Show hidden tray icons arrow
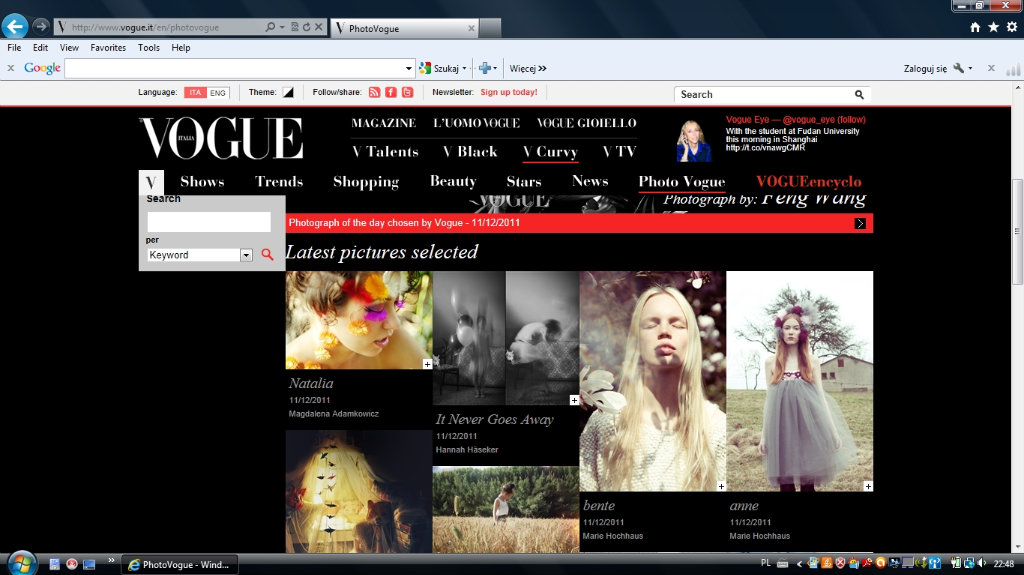This screenshot has width=1024, height=575. pos(799,564)
